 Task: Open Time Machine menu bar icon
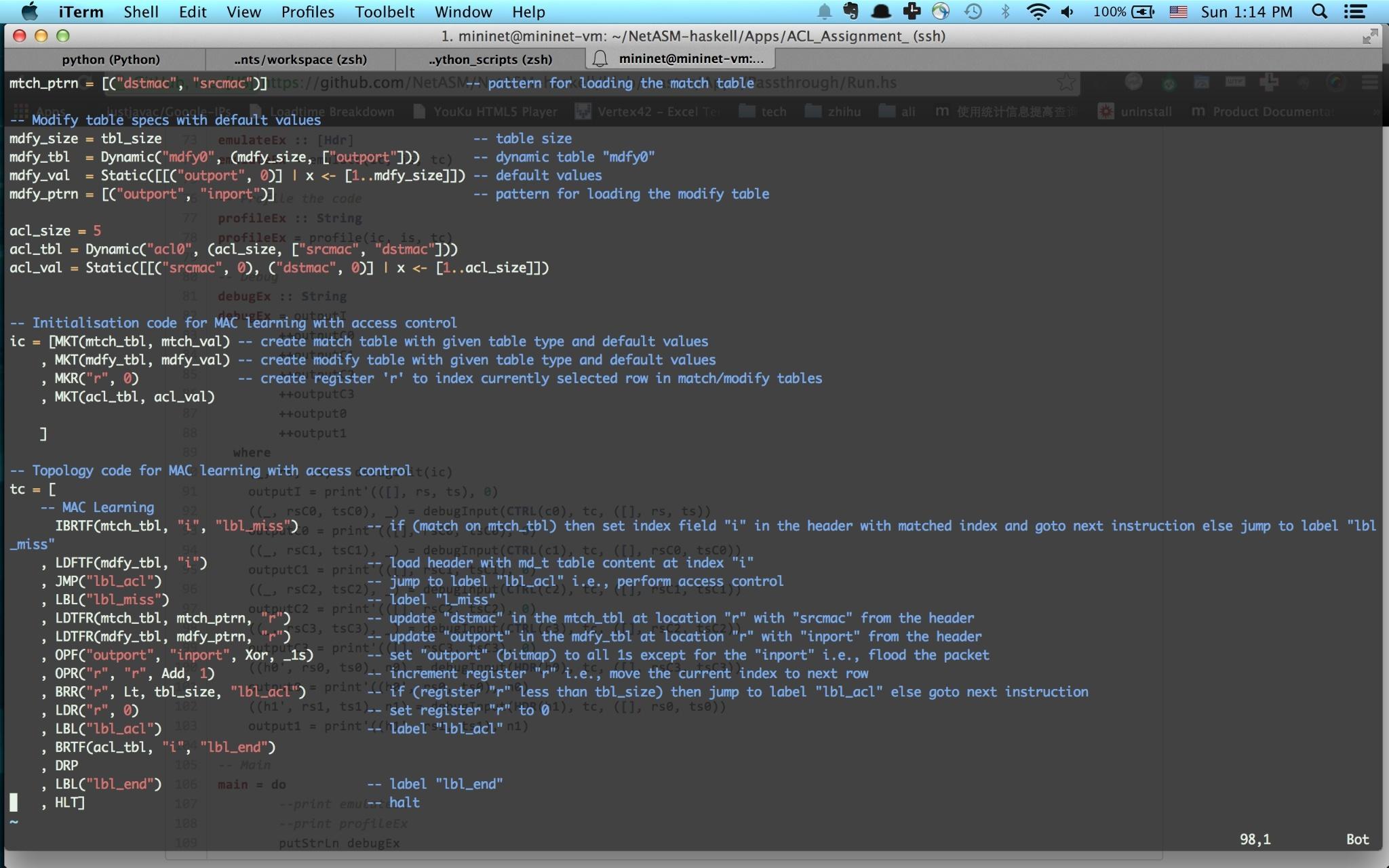pos(973,12)
